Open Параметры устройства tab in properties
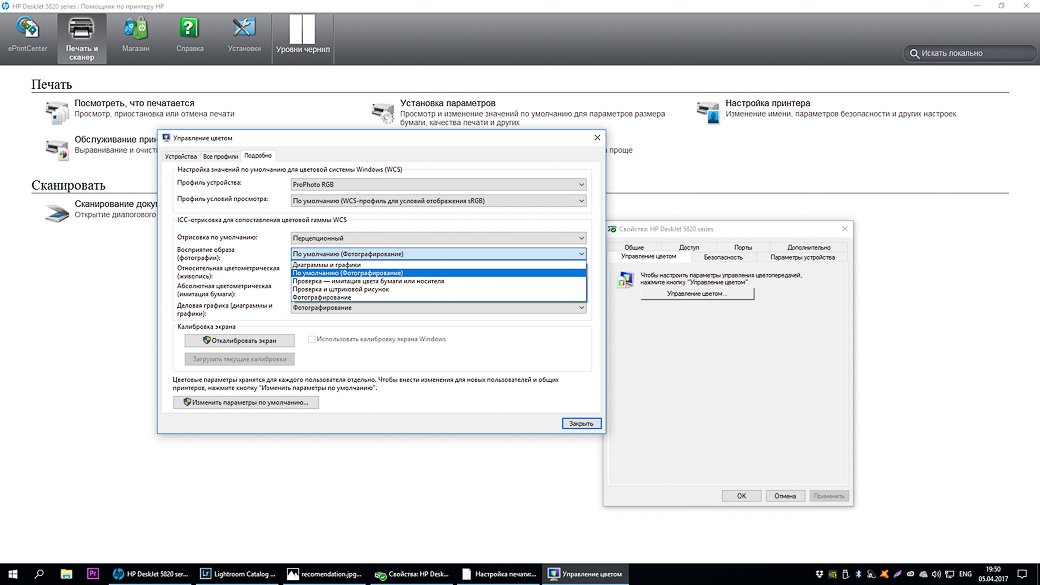 pos(803,257)
